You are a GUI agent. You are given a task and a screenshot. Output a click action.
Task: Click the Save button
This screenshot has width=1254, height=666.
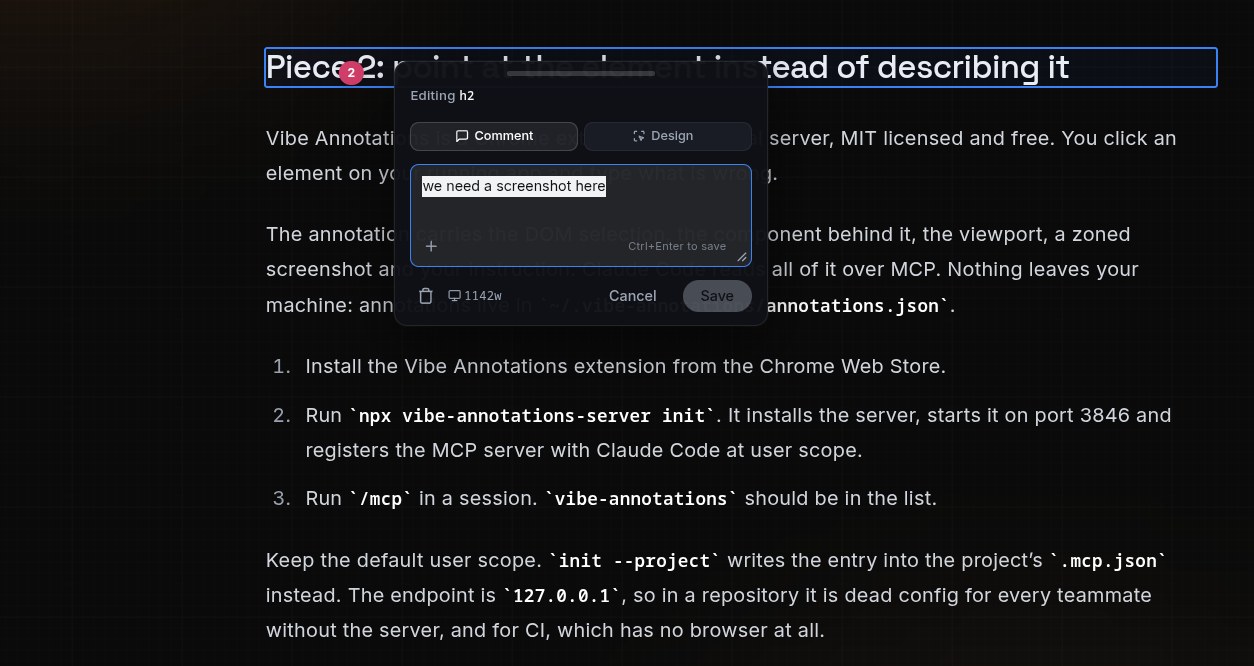point(717,296)
